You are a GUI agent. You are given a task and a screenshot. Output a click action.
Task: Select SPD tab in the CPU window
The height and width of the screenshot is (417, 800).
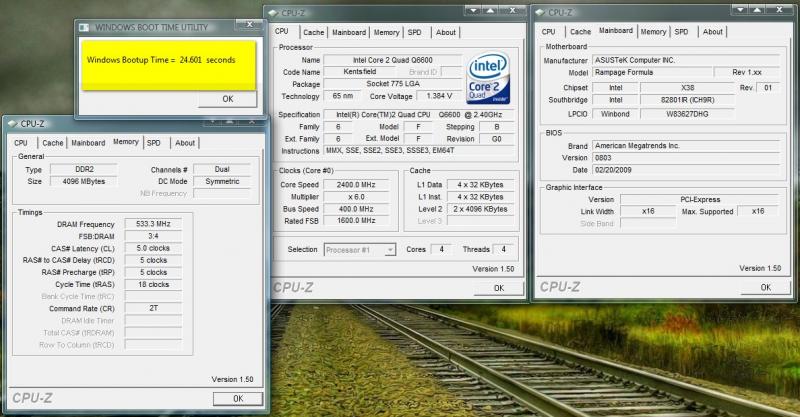pos(414,32)
